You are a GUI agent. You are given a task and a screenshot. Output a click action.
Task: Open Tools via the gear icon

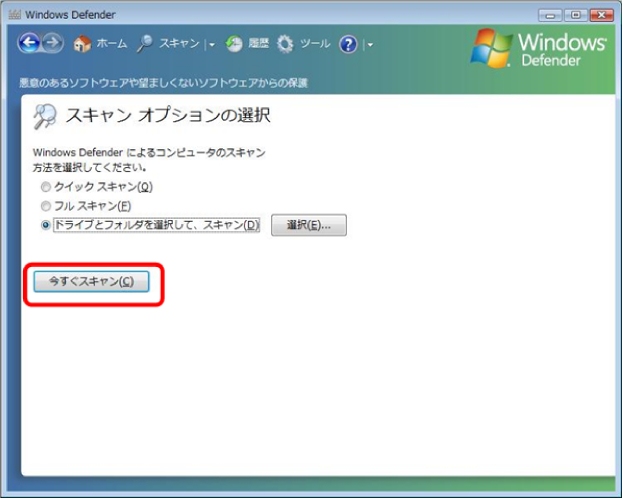[x=285, y=44]
